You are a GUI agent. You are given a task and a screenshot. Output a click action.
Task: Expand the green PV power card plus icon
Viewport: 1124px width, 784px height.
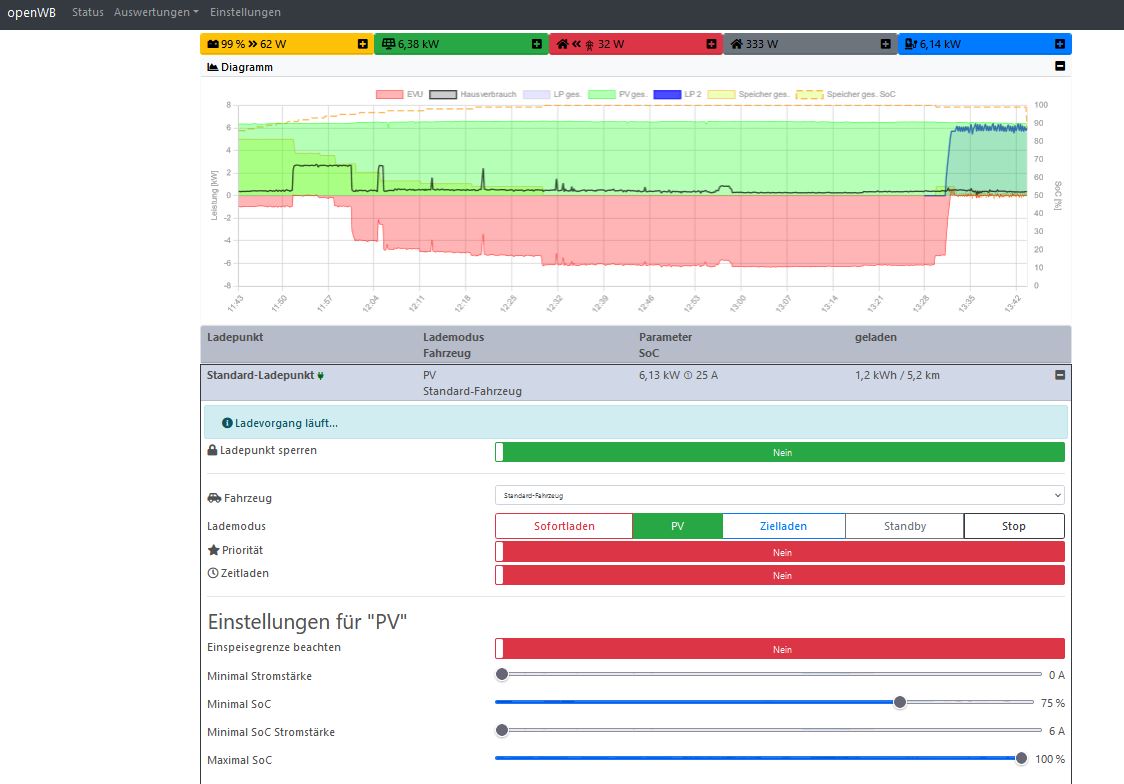[537, 44]
